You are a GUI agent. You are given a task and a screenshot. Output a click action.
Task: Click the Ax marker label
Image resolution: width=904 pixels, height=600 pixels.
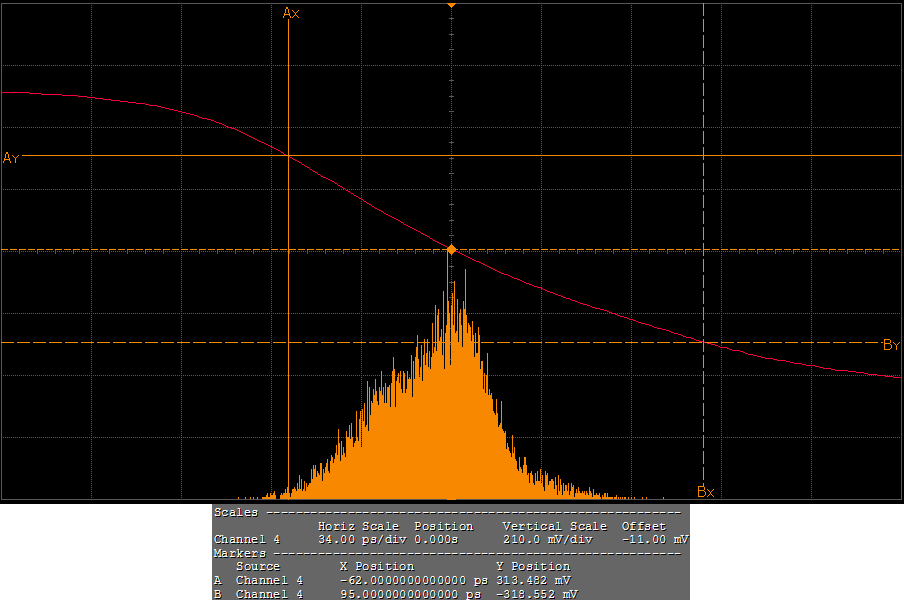tap(291, 13)
